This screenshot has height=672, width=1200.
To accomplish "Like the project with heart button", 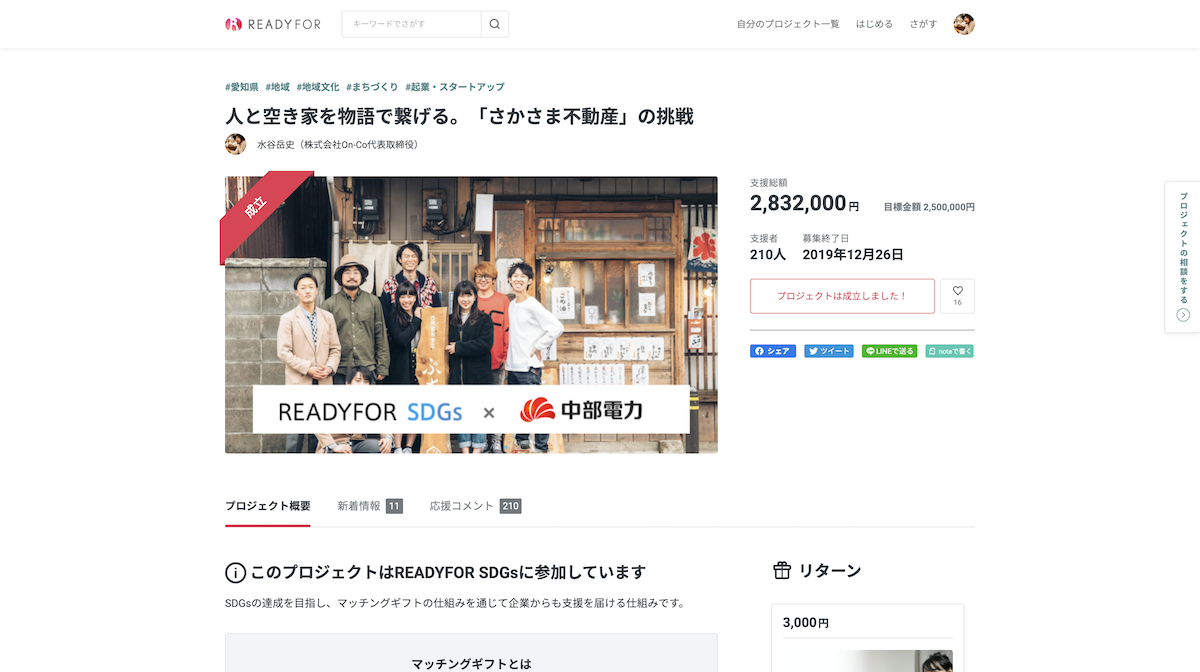I will pyautogui.click(x=957, y=296).
